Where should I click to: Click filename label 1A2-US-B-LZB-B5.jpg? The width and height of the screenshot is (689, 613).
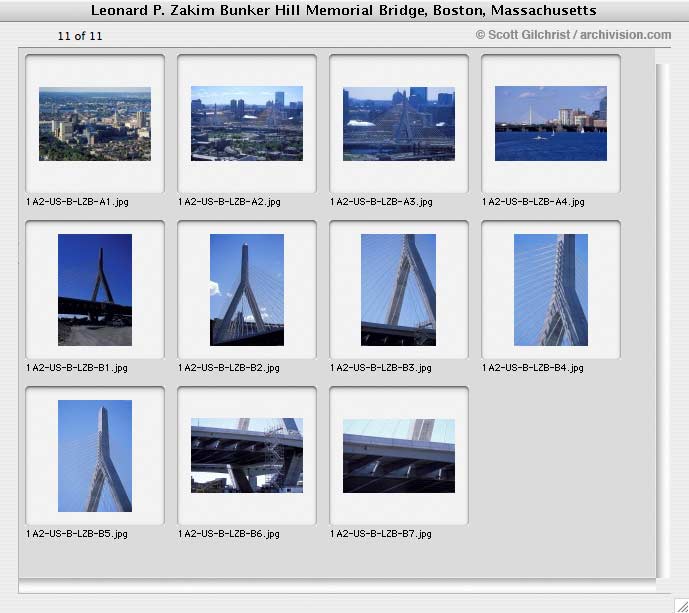77,534
